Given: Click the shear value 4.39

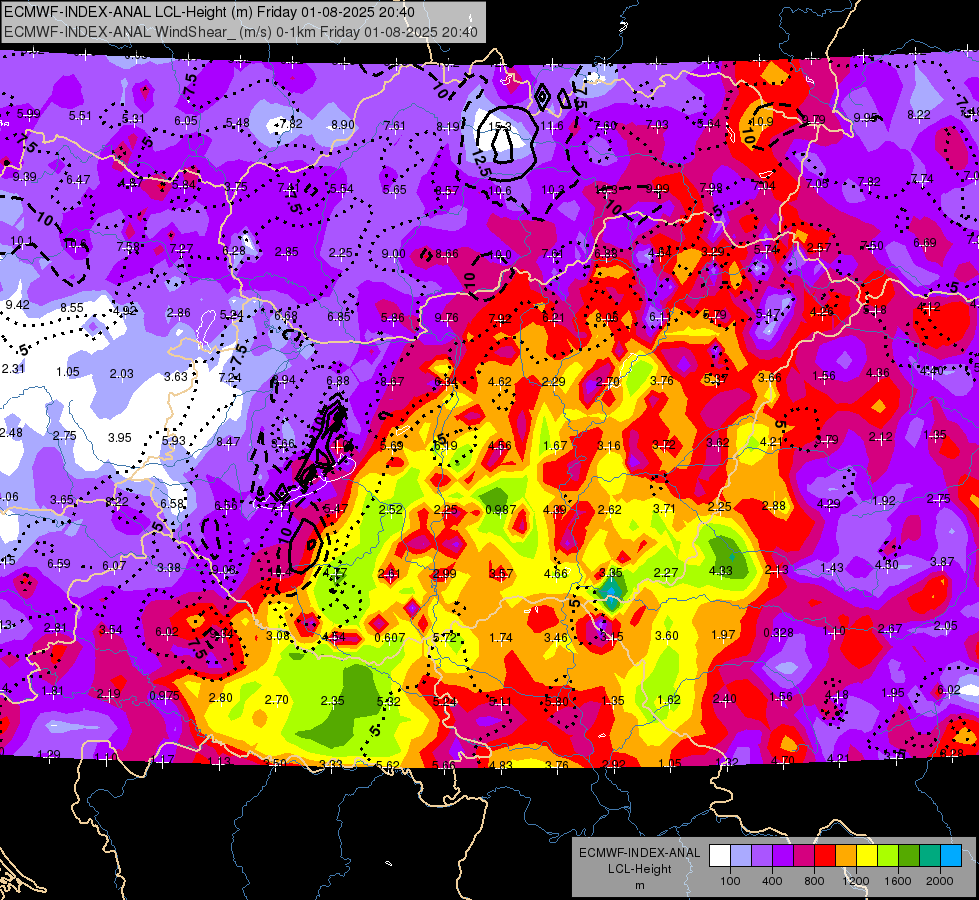Looking at the screenshot, I should pos(554,510).
